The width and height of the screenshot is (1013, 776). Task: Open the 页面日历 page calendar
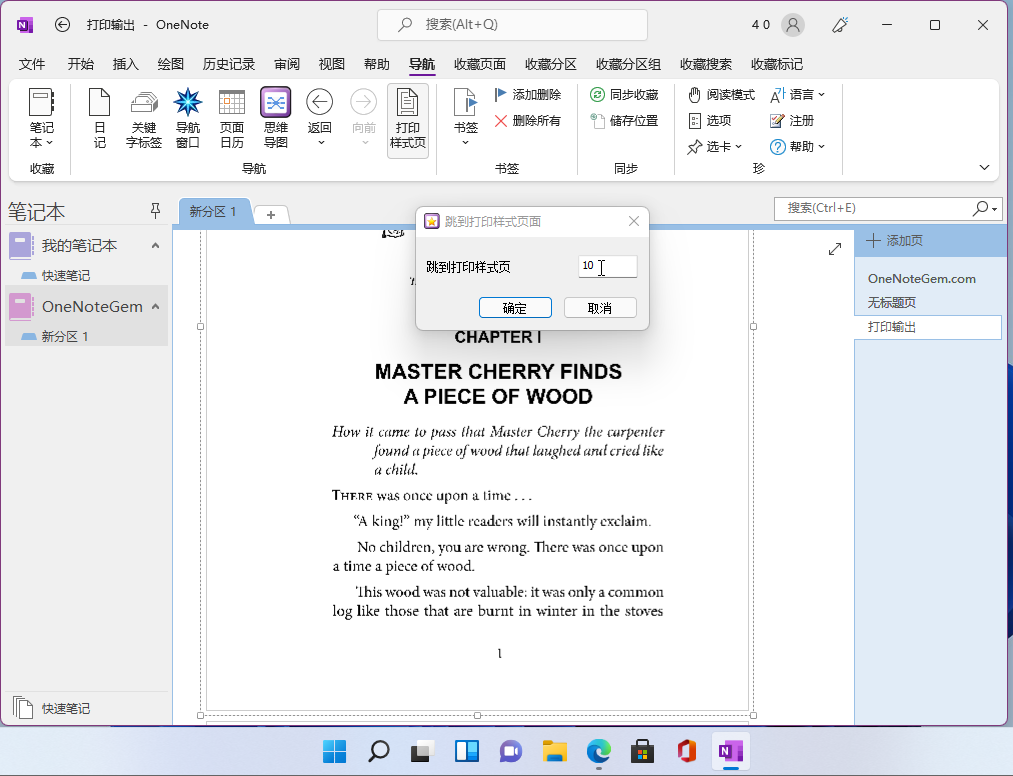232,120
